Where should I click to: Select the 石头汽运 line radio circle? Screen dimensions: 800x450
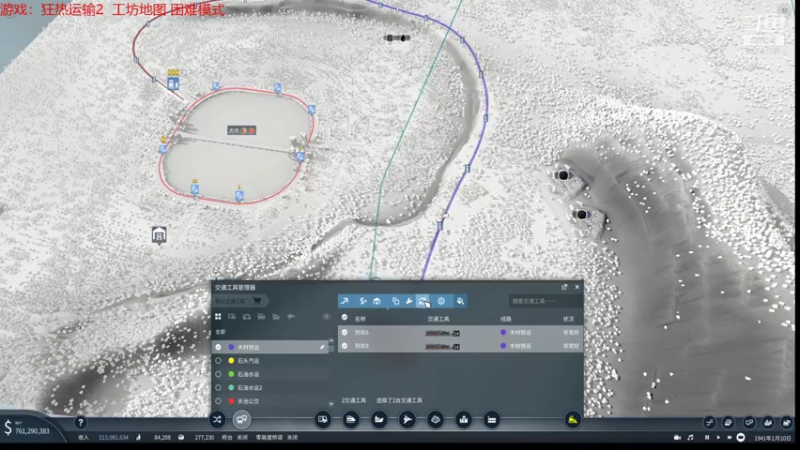[218, 361]
